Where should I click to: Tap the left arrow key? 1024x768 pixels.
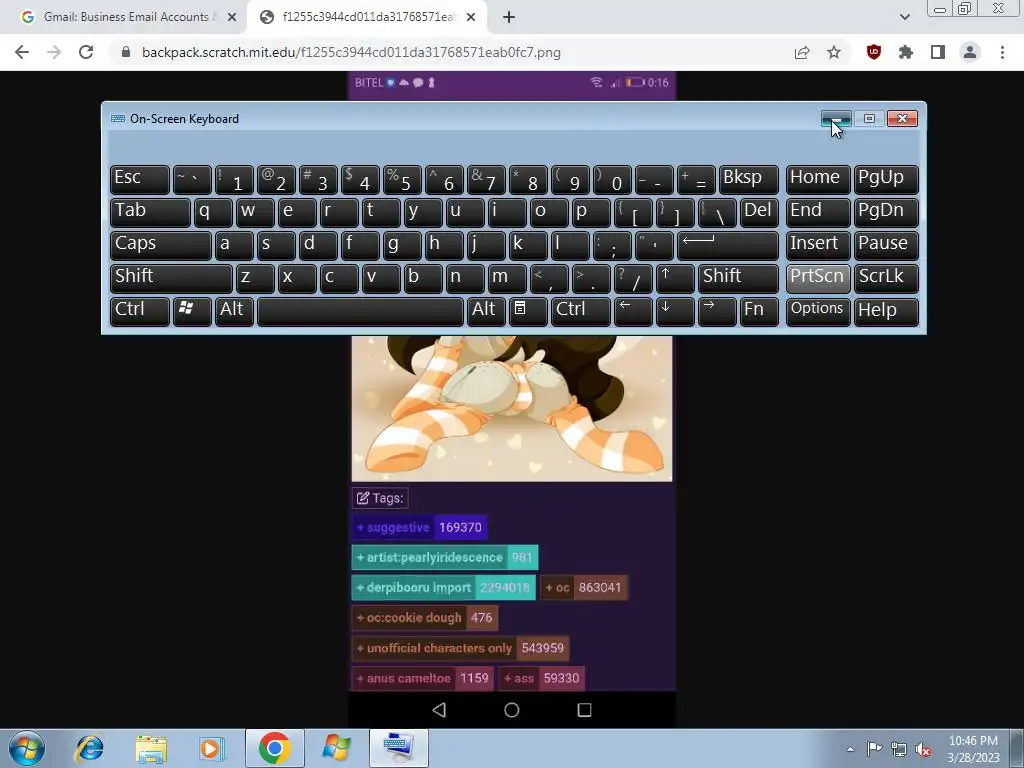click(x=633, y=311)
